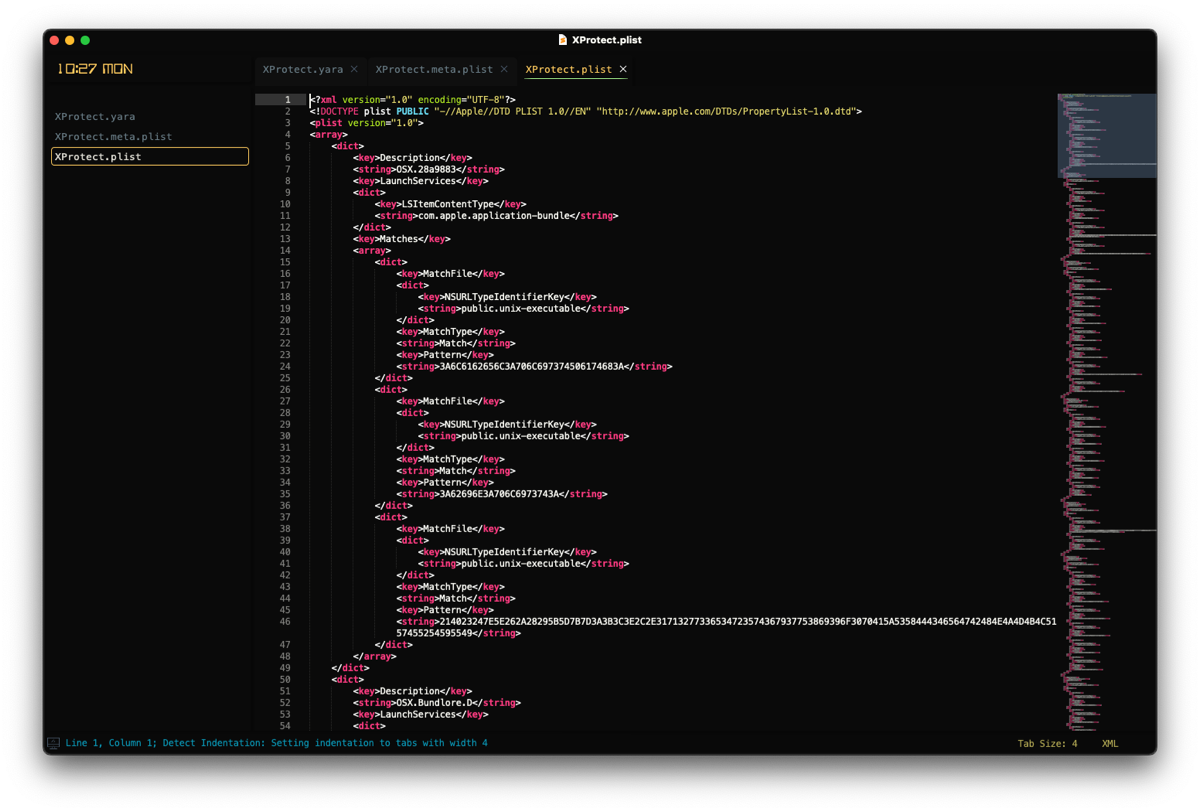The image size is (1200, 812).
Task: Close the active XProtect.plist tab
Action: [x=623, y=69]
